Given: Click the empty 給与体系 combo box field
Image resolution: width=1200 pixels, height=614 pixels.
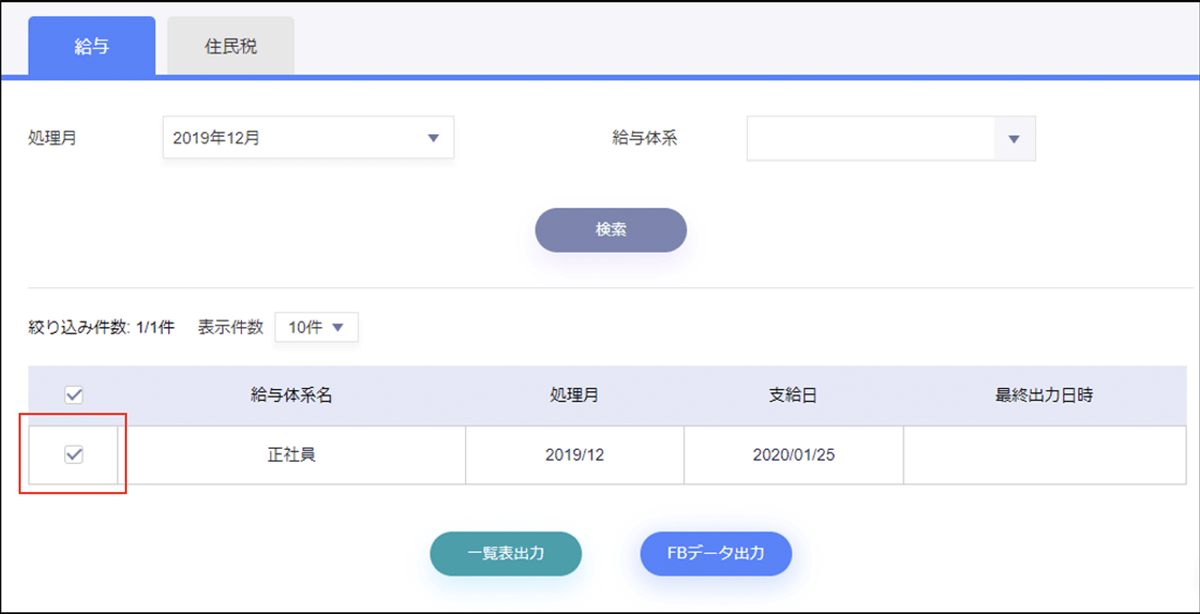Looking at the screenshot, I should point(870,139).
